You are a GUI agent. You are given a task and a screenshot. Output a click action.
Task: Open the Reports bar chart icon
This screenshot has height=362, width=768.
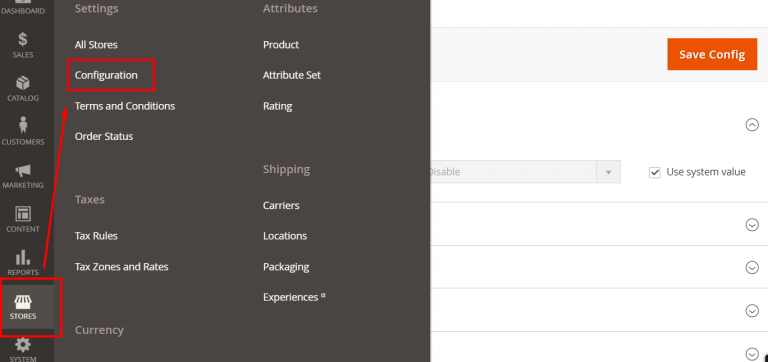(23, 257)
